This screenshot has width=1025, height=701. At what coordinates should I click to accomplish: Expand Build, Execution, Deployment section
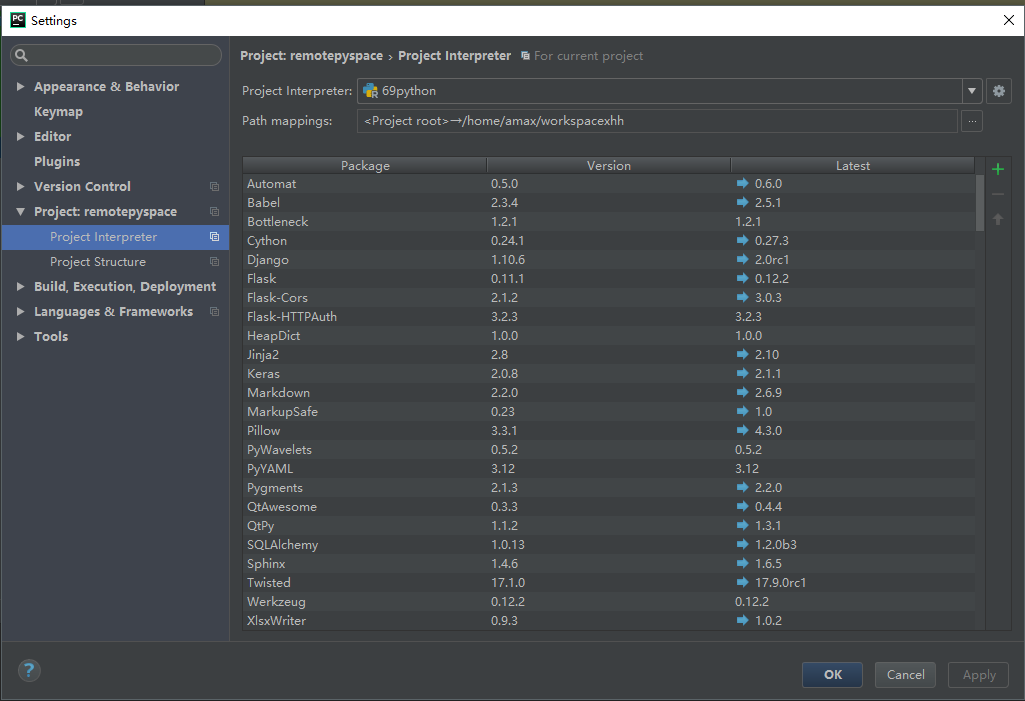tap(20, 286)
